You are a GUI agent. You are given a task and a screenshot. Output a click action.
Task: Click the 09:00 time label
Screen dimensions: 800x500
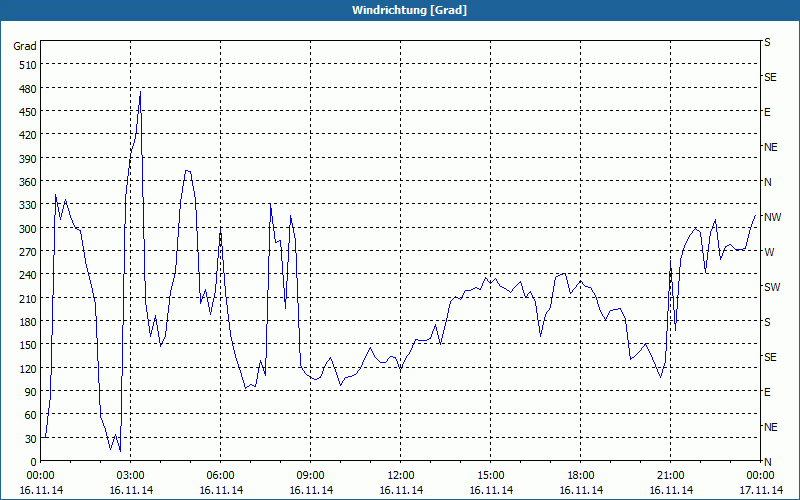(311, 476)
